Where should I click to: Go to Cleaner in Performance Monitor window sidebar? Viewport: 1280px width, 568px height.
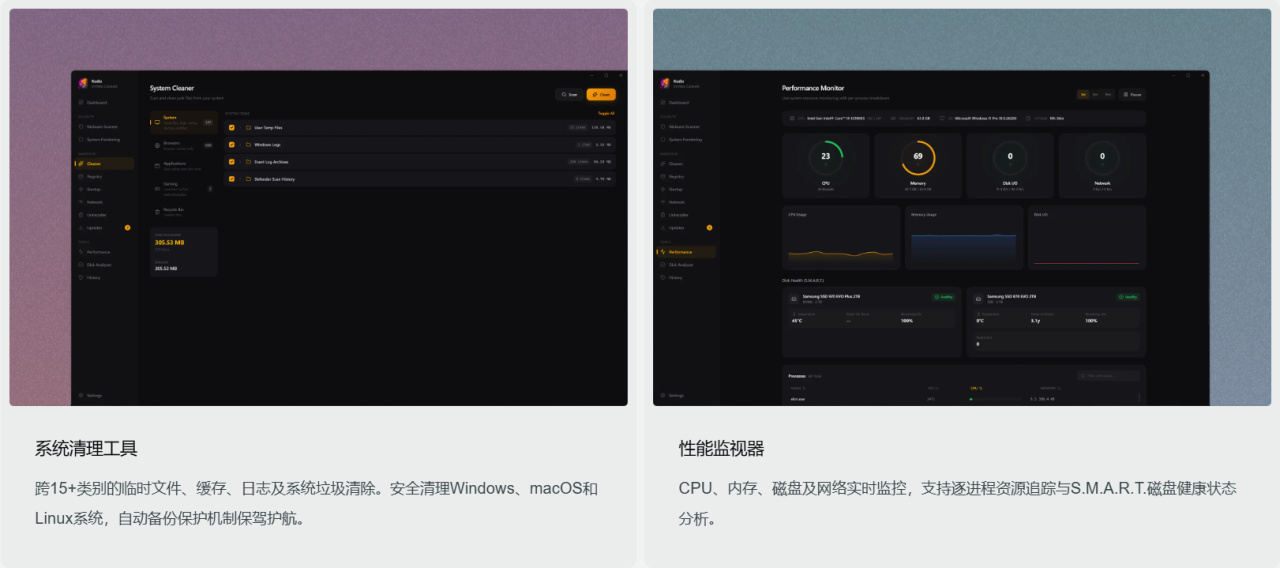click(x=686, y=163)
